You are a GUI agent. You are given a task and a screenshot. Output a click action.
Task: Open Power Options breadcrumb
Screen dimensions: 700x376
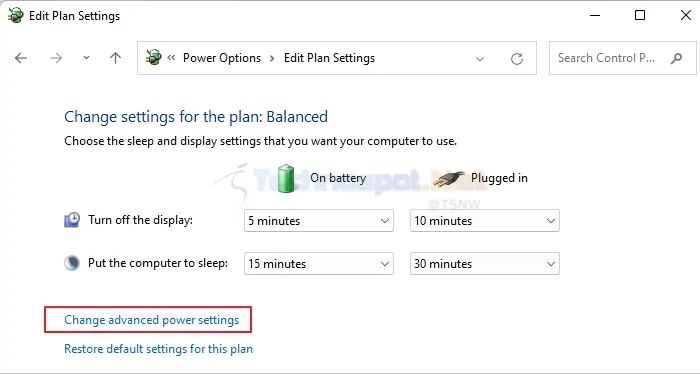pos(222,58)
